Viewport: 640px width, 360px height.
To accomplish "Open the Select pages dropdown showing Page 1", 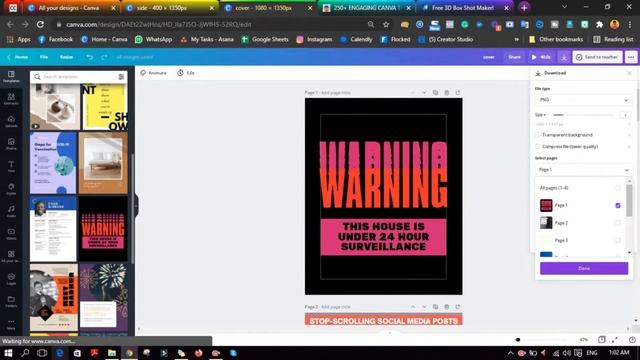I will [x=584, y=169].
